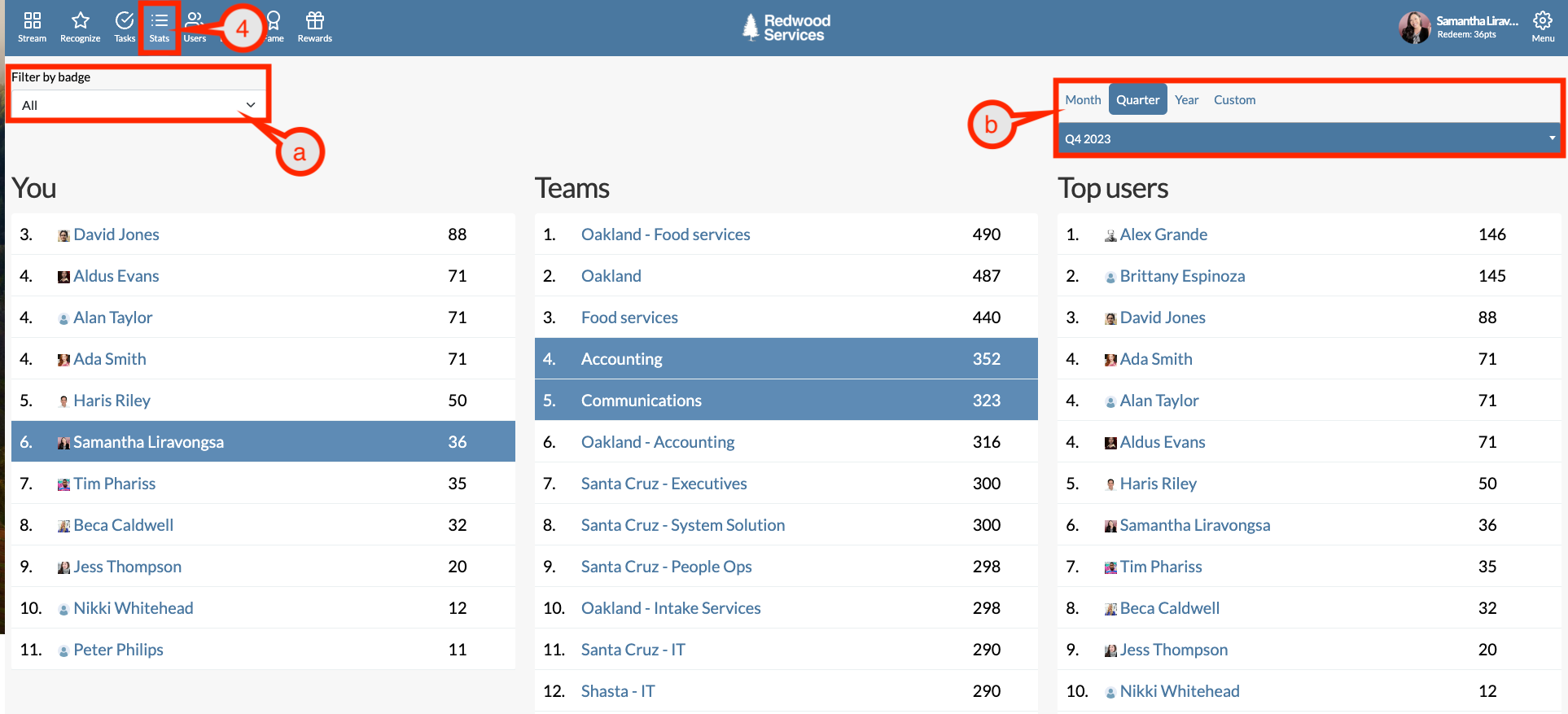Image resolution: width=1568 pixels, height=714 pixels.
Task: Open the Menu gear icon
Action: (1542, 21)
